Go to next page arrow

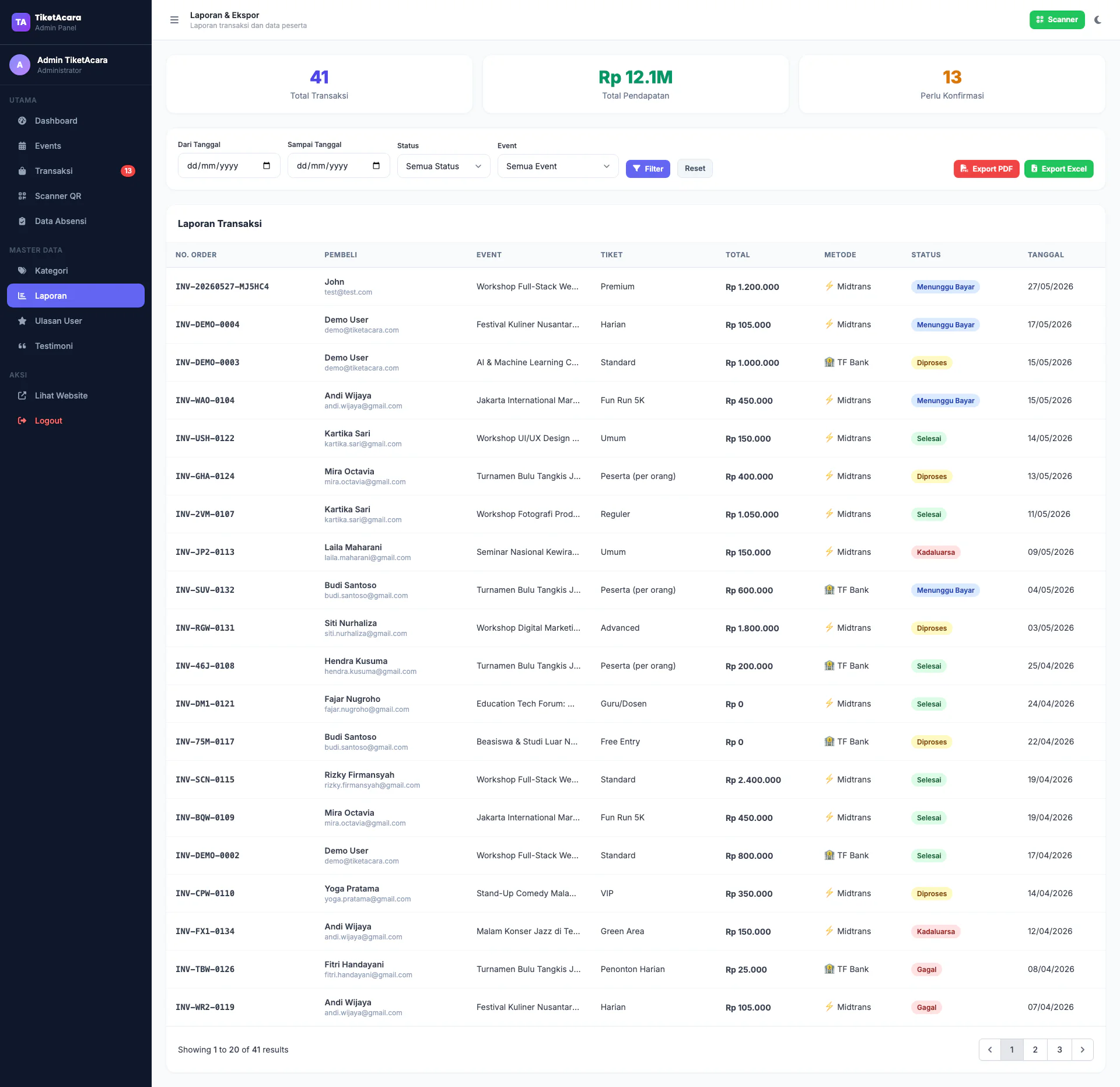1083,1050
